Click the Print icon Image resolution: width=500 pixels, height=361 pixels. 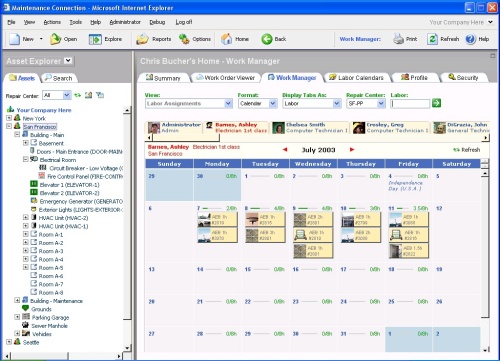pyautogui.click(x=398, y=39)
